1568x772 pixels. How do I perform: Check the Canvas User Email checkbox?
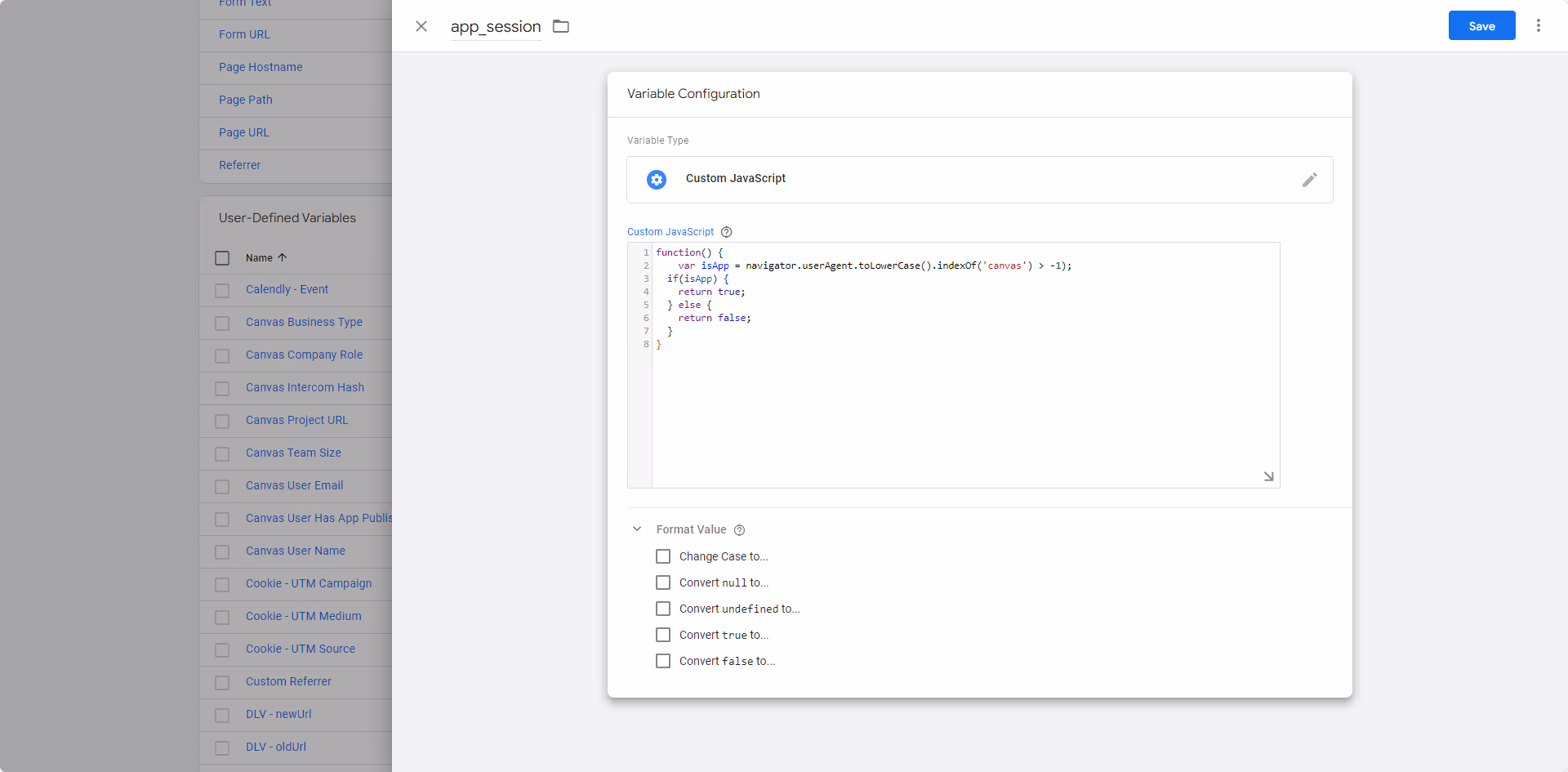coord(222,487)
